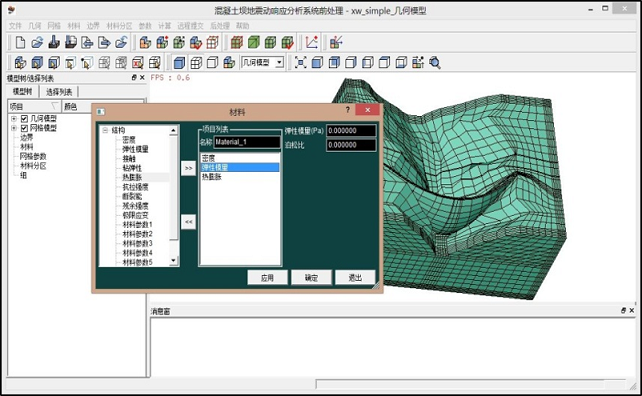Click the document with left arrow import icon

click(87, 42)
